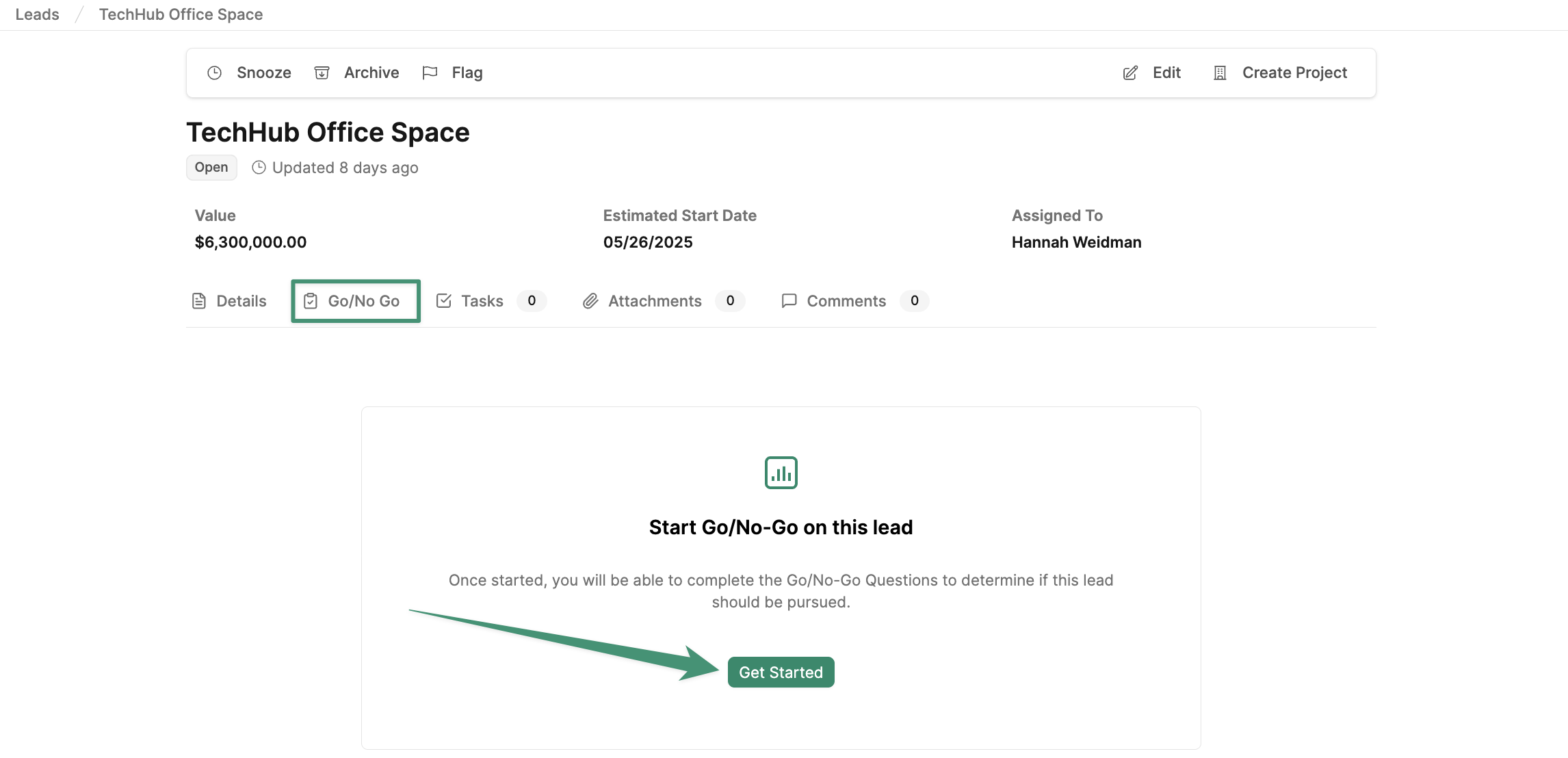This screenshot has width=1568, height=758.
Task: Click the Archive box icon
Action: pos(322,73)
